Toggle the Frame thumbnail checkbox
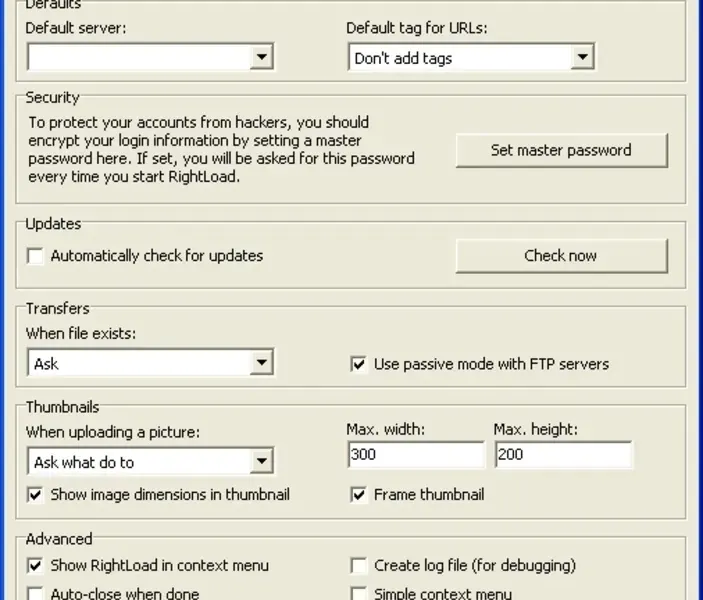 359,495
